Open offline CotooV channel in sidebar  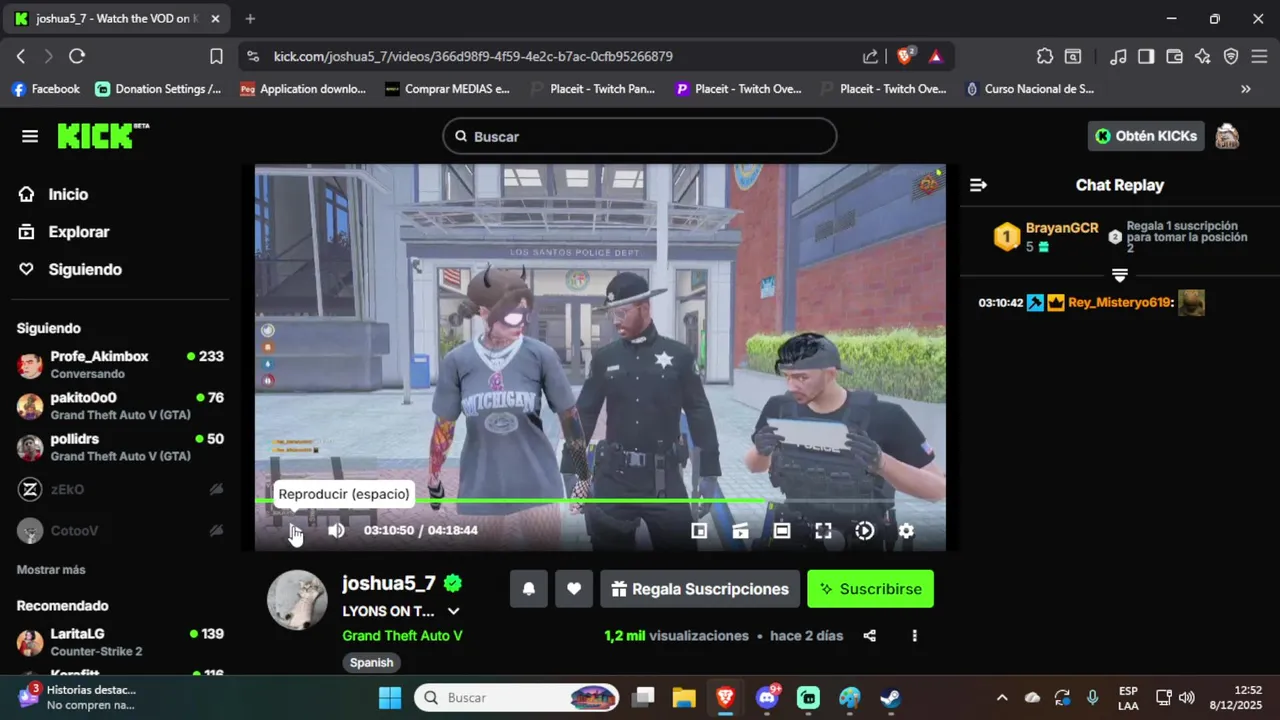[120, 531]
